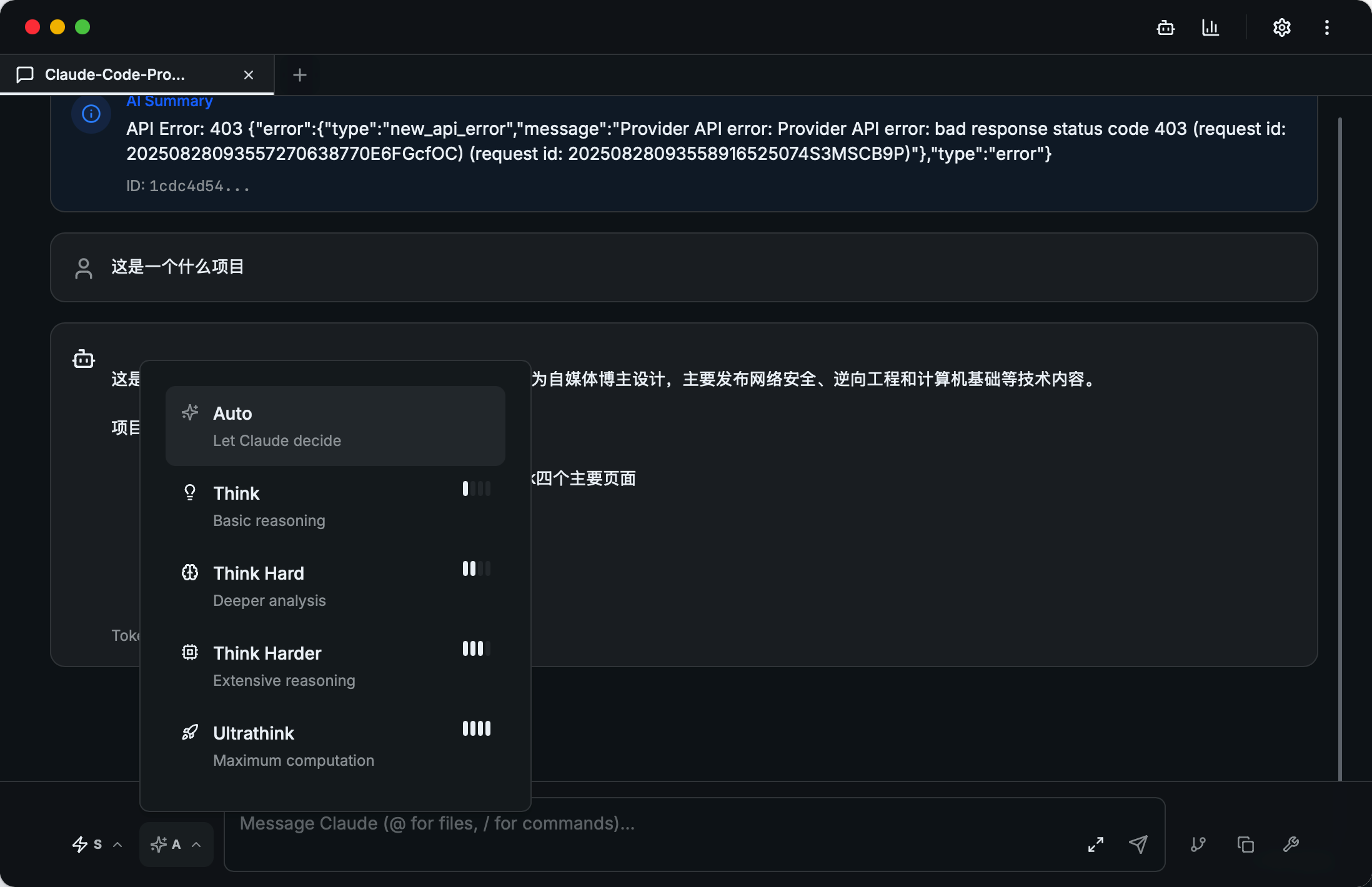Choose Ultrathink maximum computation
This screenshot has height=887, width=1372.
click(x=335, y=746)
